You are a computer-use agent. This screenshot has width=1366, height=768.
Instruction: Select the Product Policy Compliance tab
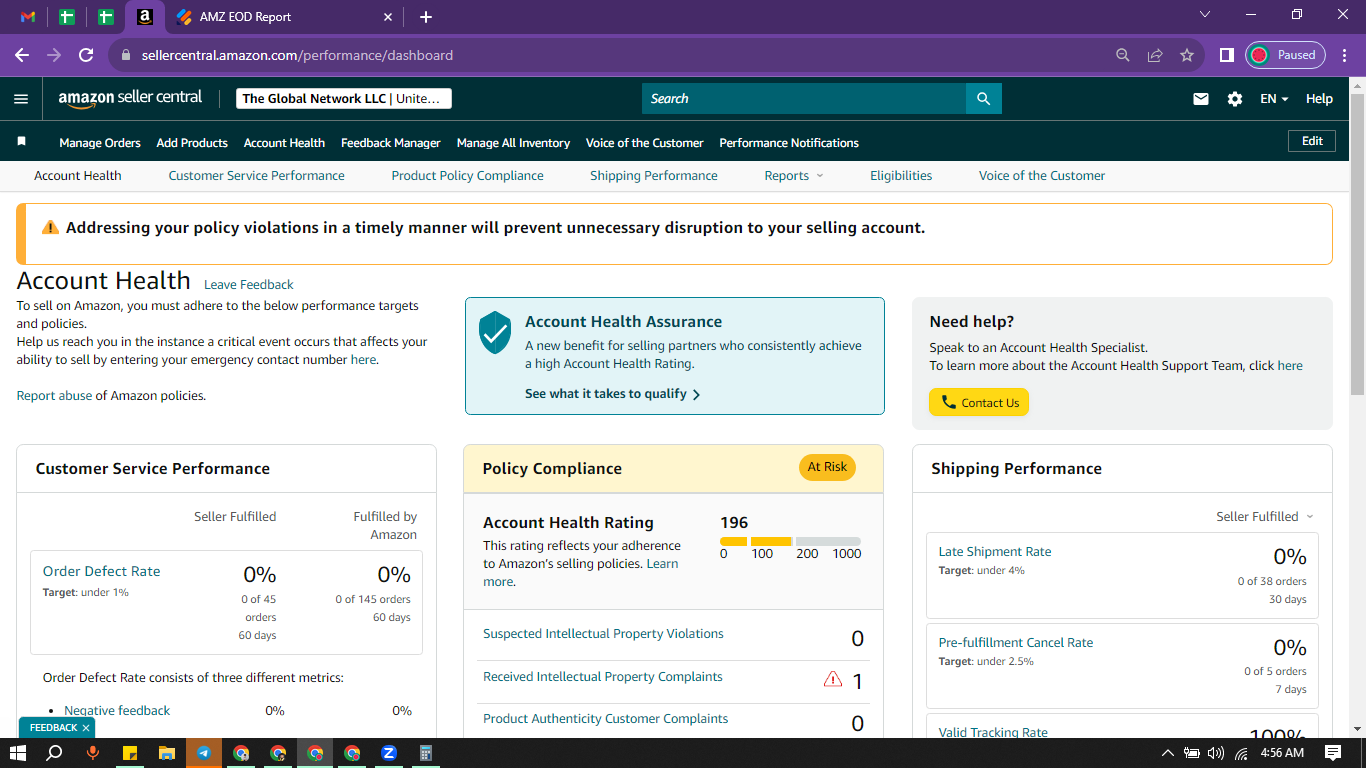point(467,175)
